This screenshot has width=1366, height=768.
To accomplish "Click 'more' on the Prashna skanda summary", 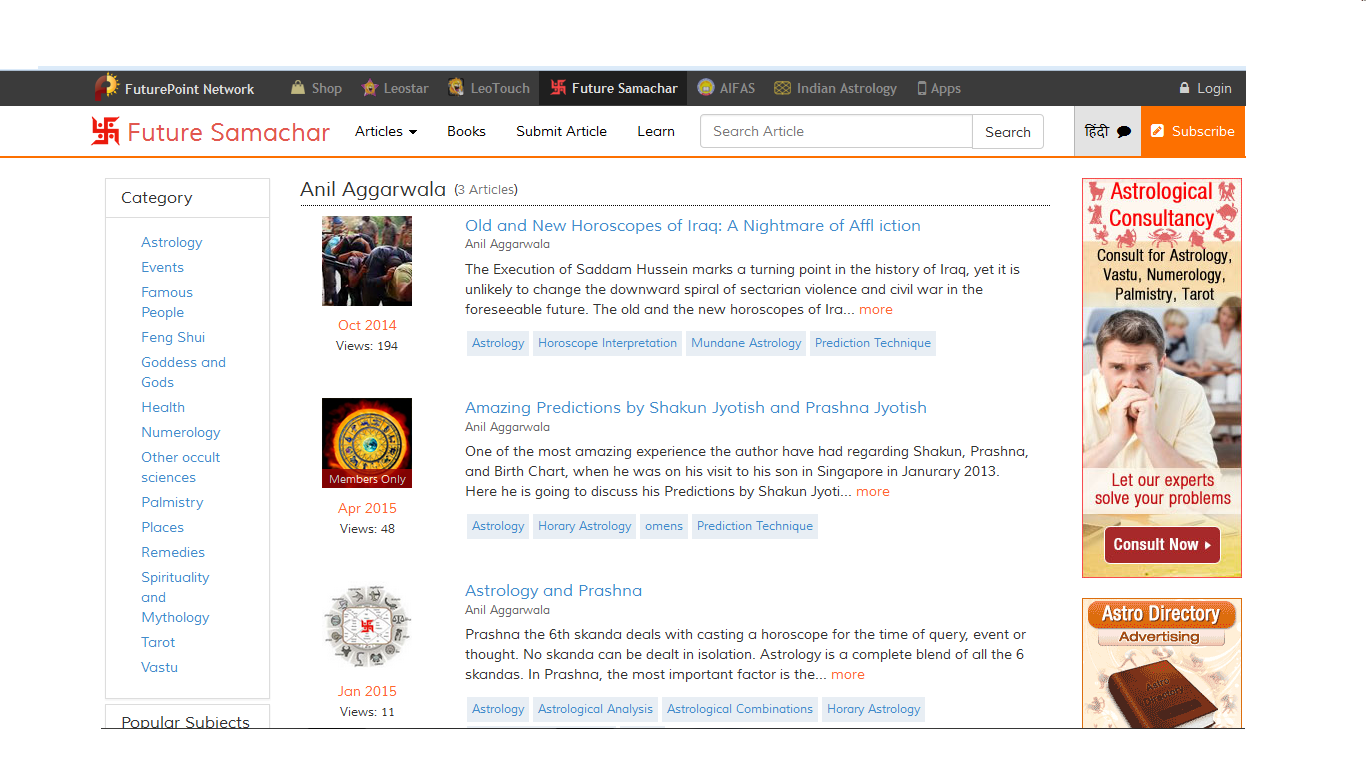I will pyautogui.click(x=848, y=674).
